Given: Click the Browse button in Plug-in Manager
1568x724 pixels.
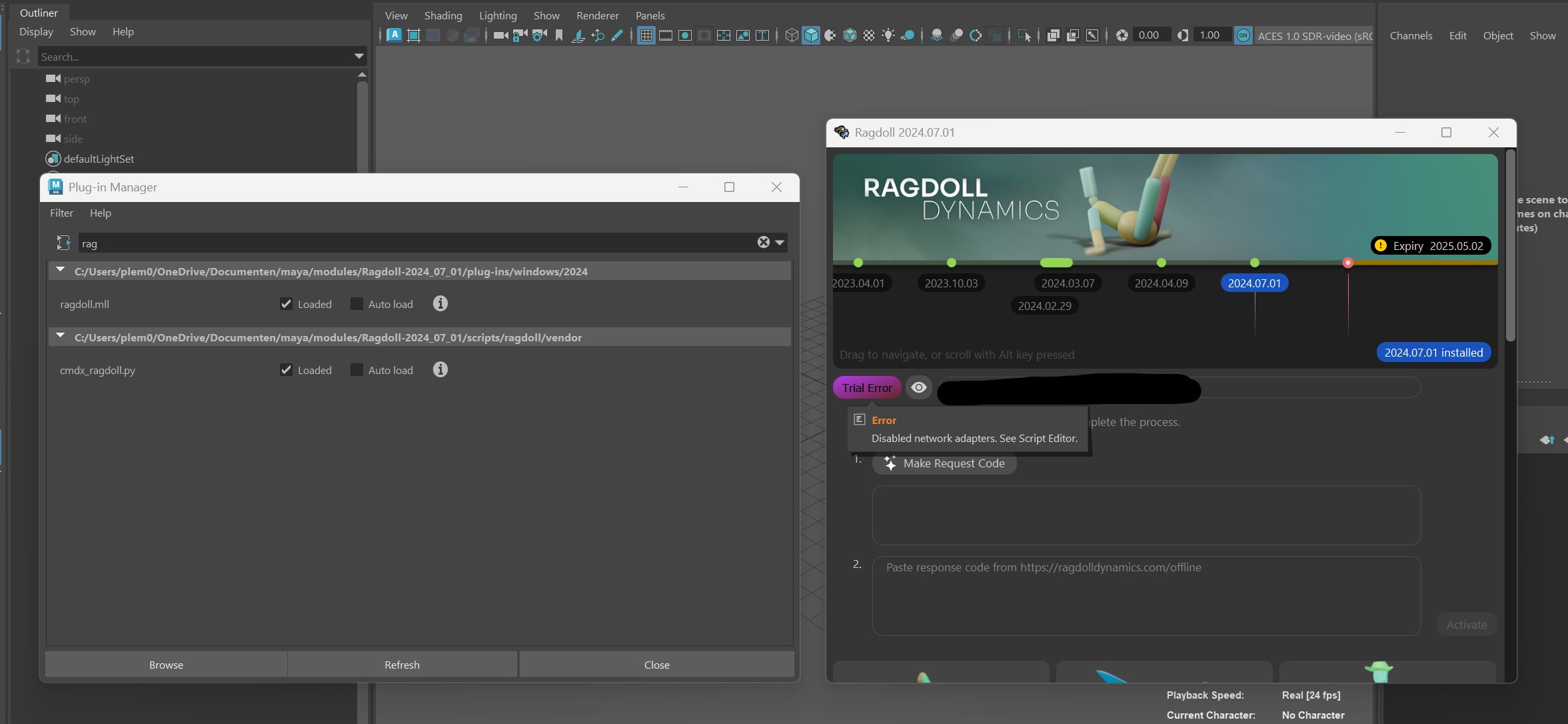Looking at the screenshot, I should (x=166, y=665).
